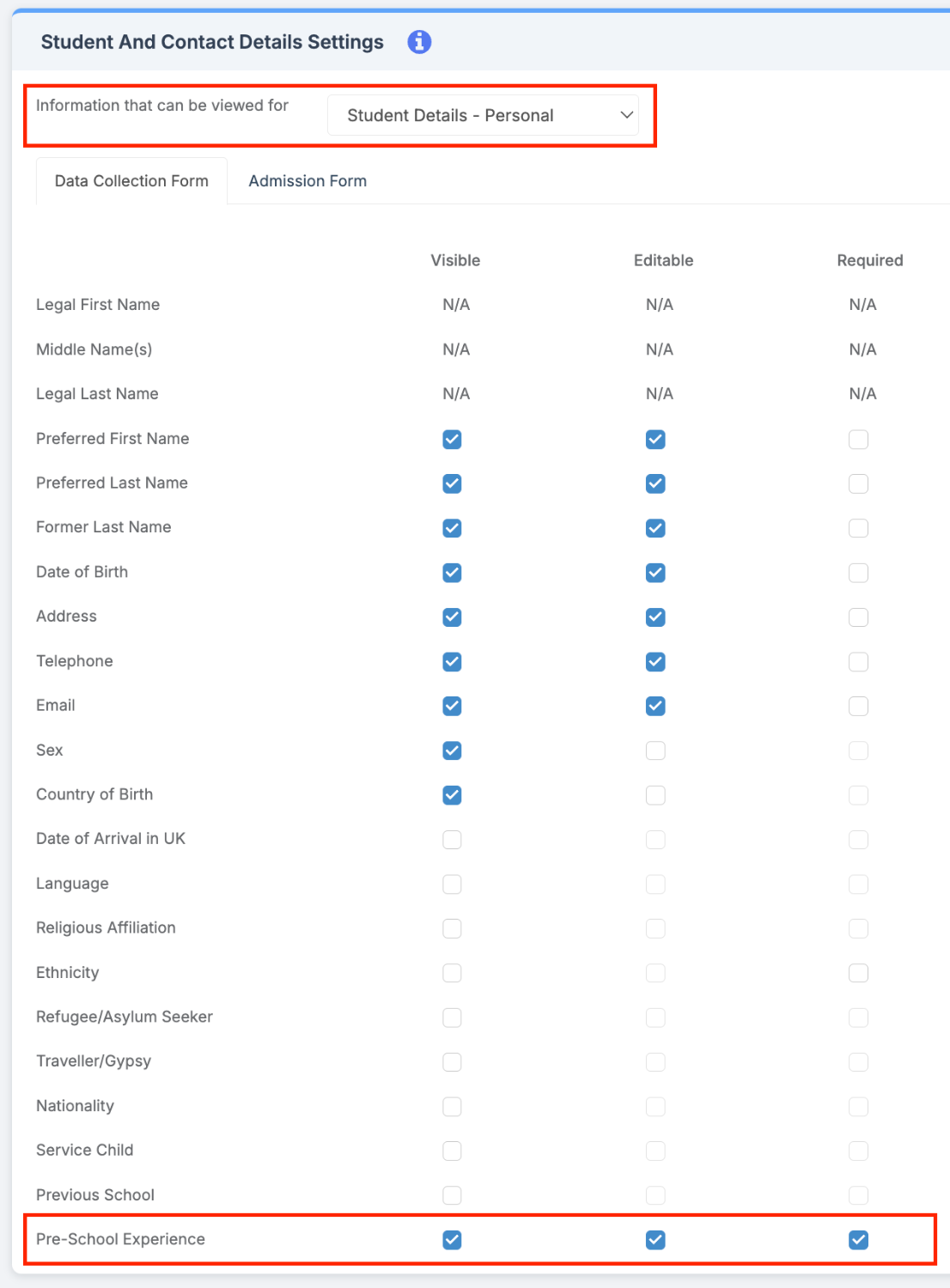Screen dimensions: 950x1288
Task: Disable Editable for Address field
Action: tap(655, 617)
